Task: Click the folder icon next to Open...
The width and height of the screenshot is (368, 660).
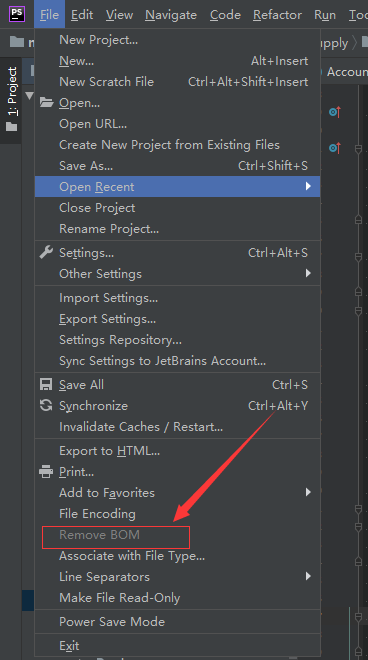Action: [x=46, y=102]
